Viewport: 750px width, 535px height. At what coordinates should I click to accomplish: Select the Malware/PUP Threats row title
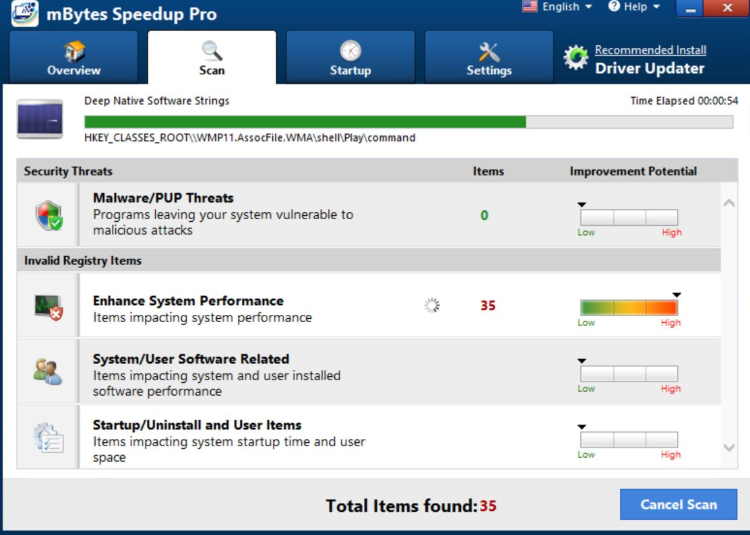[x=163, y=198]
